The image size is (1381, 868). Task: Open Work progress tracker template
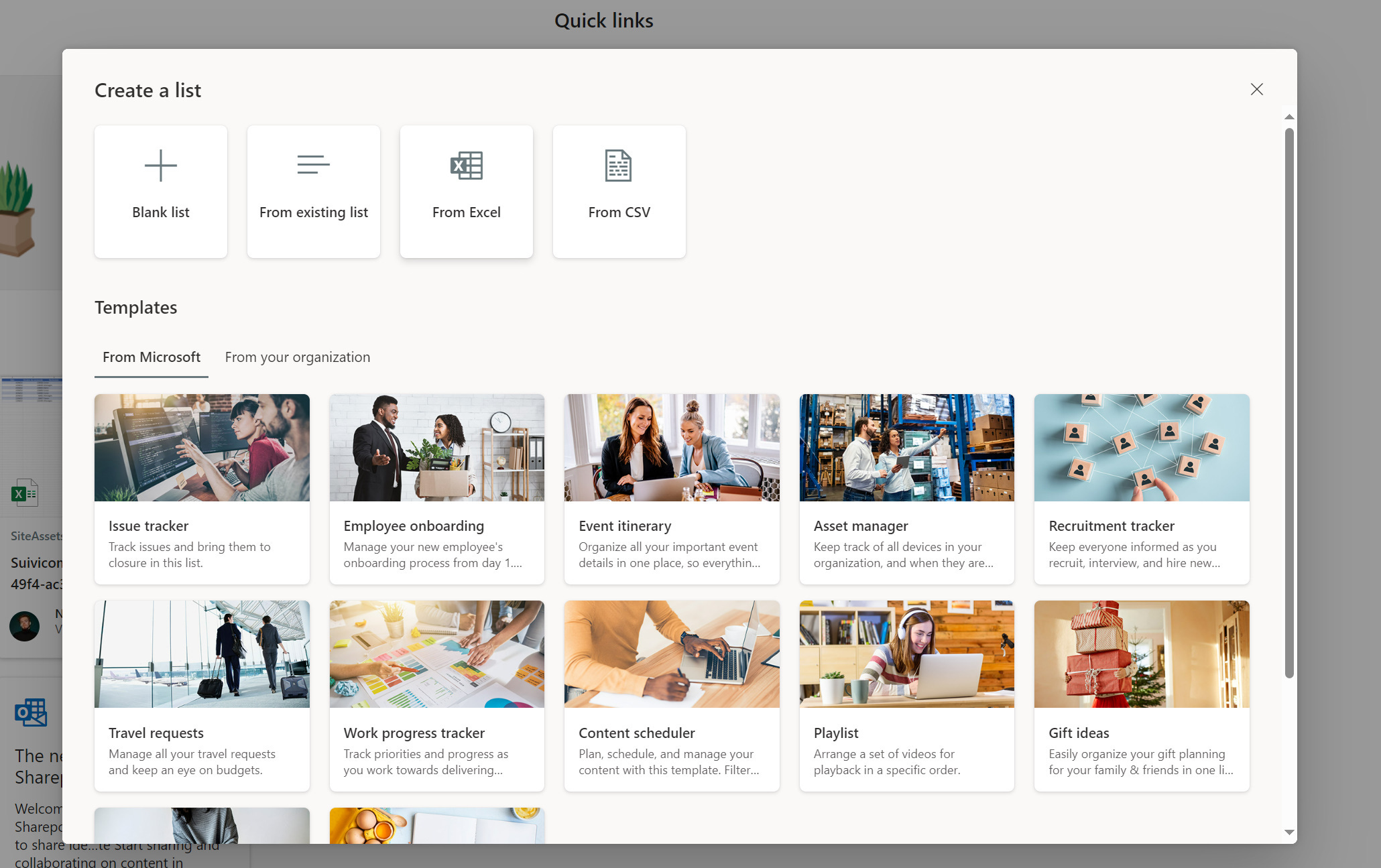[436, 696]
